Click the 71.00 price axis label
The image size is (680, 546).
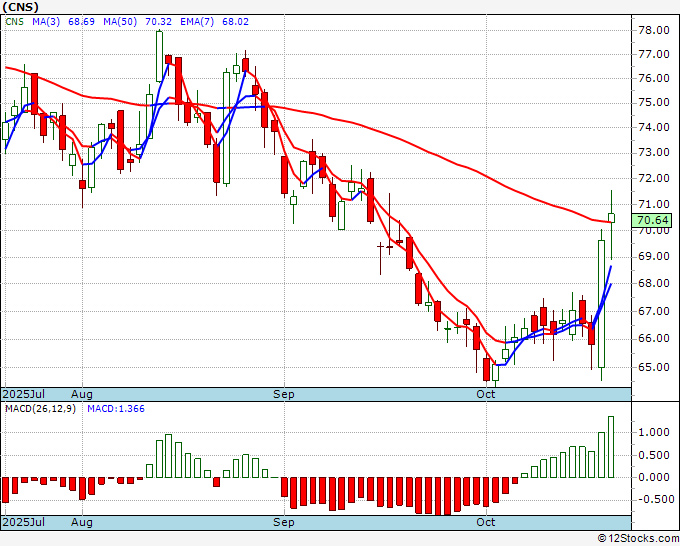[x=654, y=204]
